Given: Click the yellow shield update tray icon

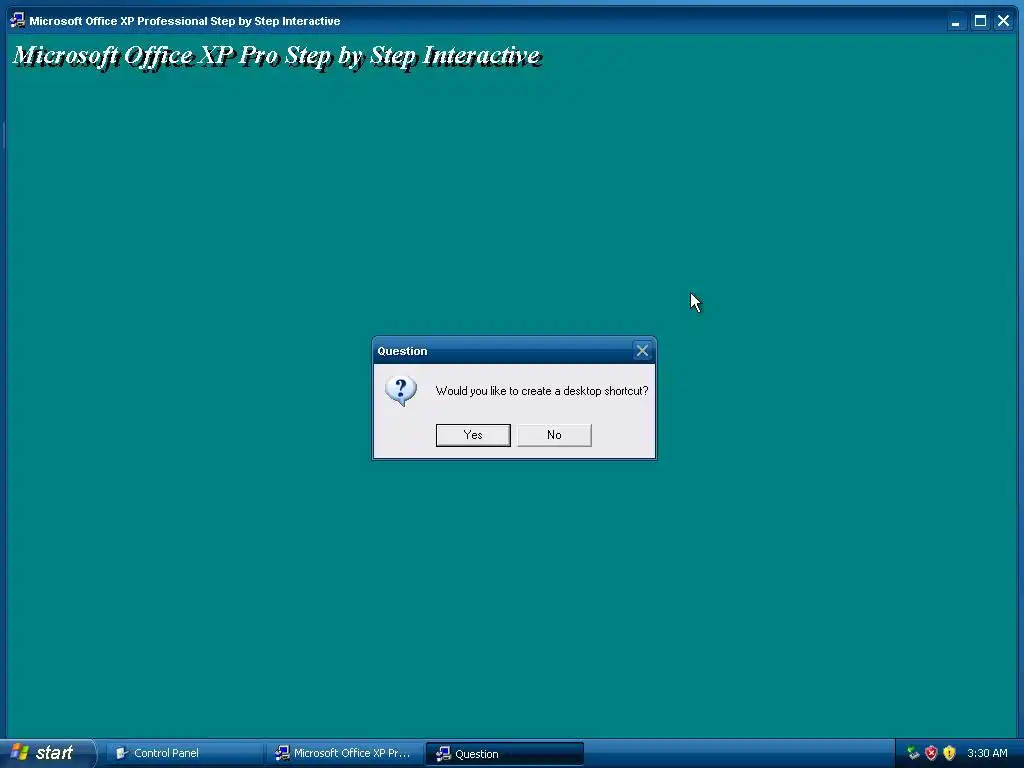Looking at the screenshot, I should tap(949, 753).
